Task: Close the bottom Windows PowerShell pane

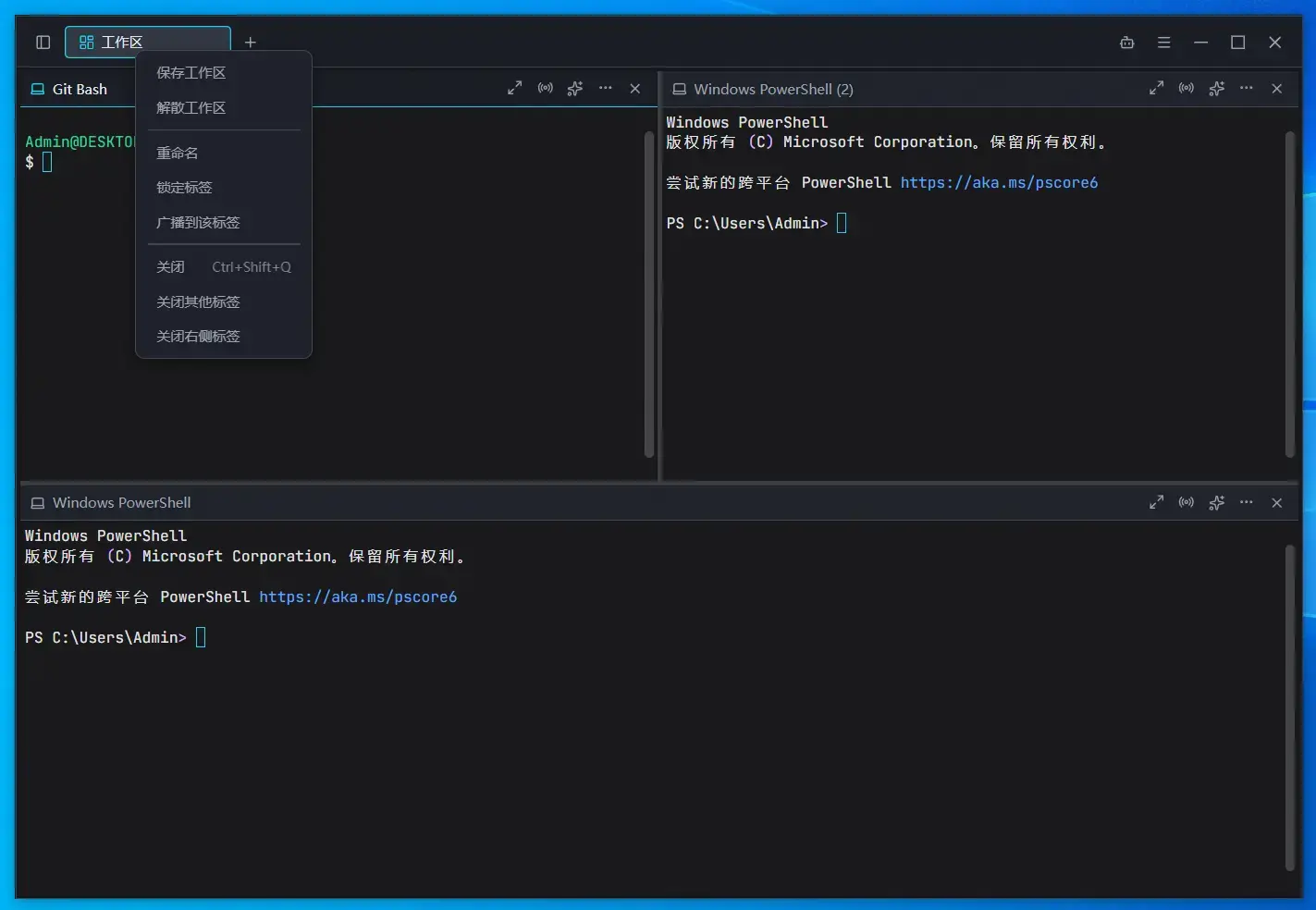Action: (x=1276, y=502)
